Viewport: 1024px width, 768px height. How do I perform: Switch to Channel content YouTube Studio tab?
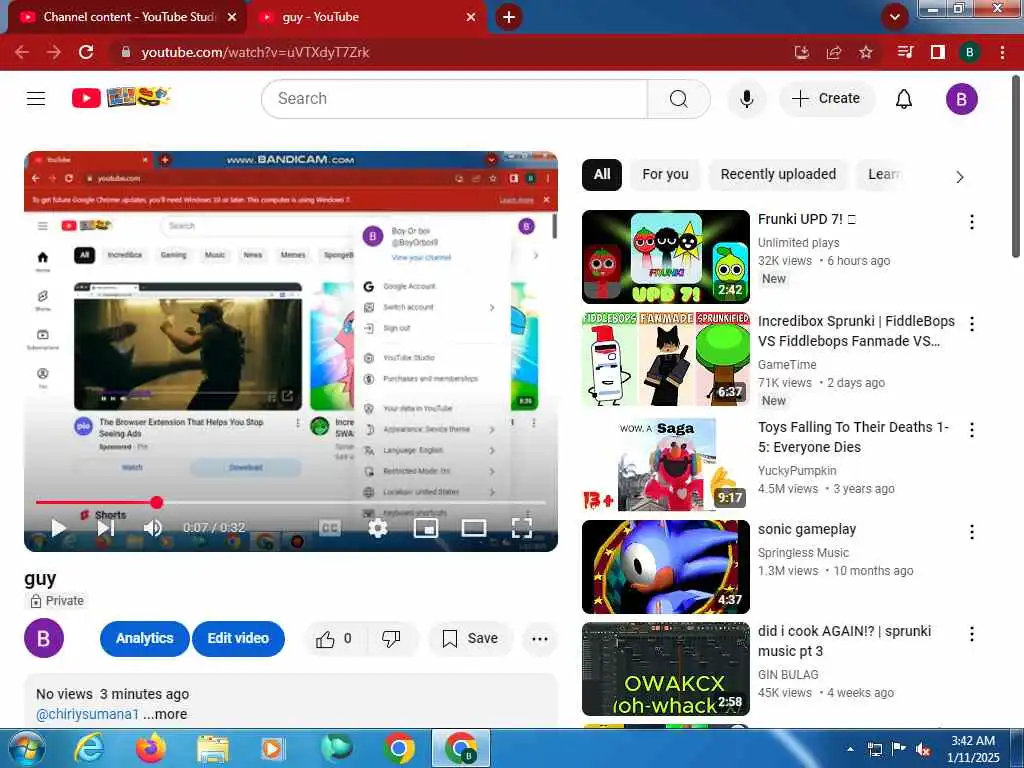[128, 17]
